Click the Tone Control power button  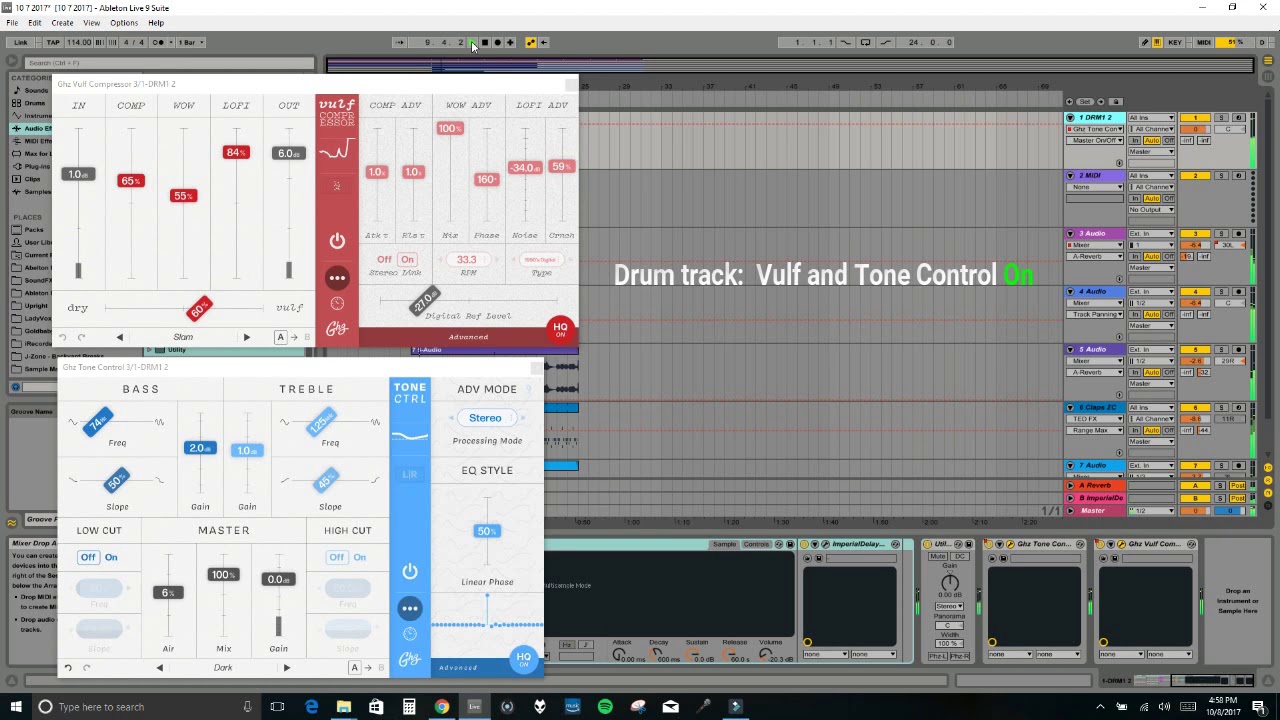coord(410,571)
